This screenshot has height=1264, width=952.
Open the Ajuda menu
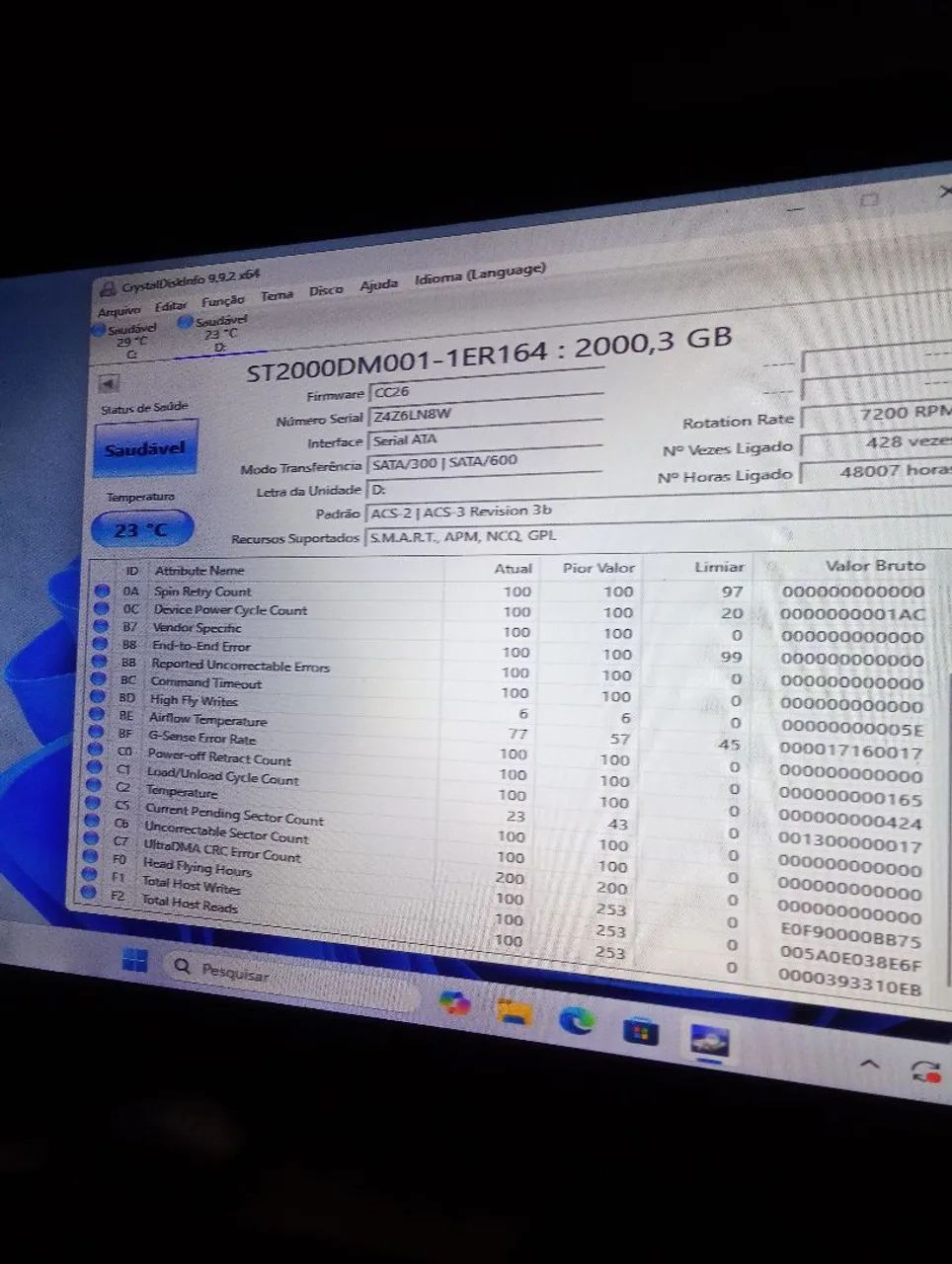(378, 285)
